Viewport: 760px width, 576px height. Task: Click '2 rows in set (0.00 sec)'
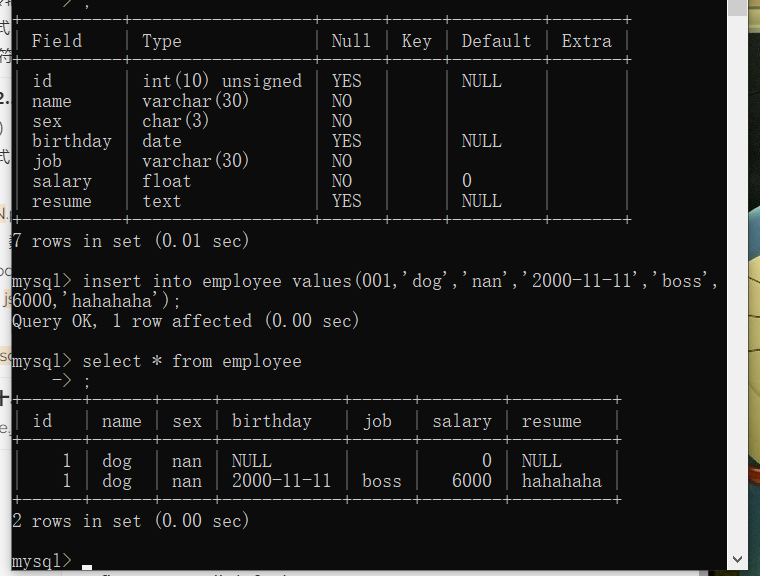pos(130,521)
